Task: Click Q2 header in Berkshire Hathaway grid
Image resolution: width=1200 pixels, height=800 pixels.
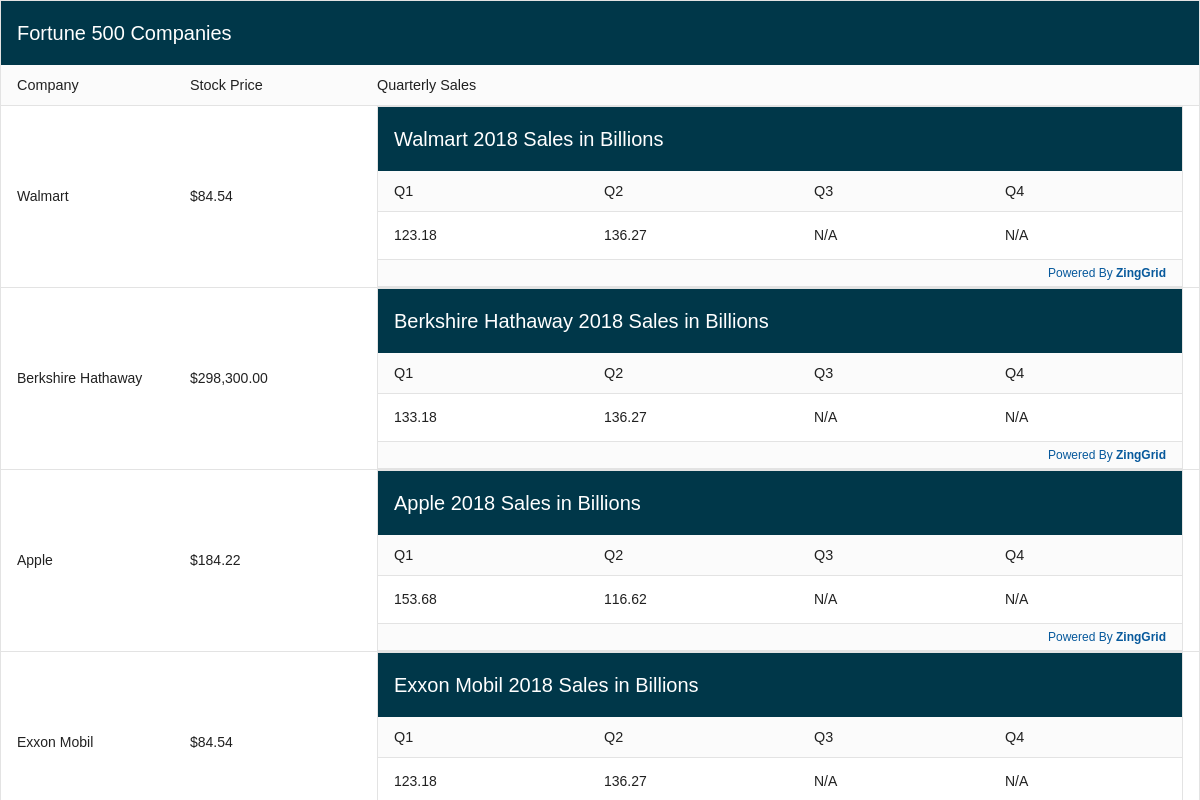Action: tap(613, 373)
